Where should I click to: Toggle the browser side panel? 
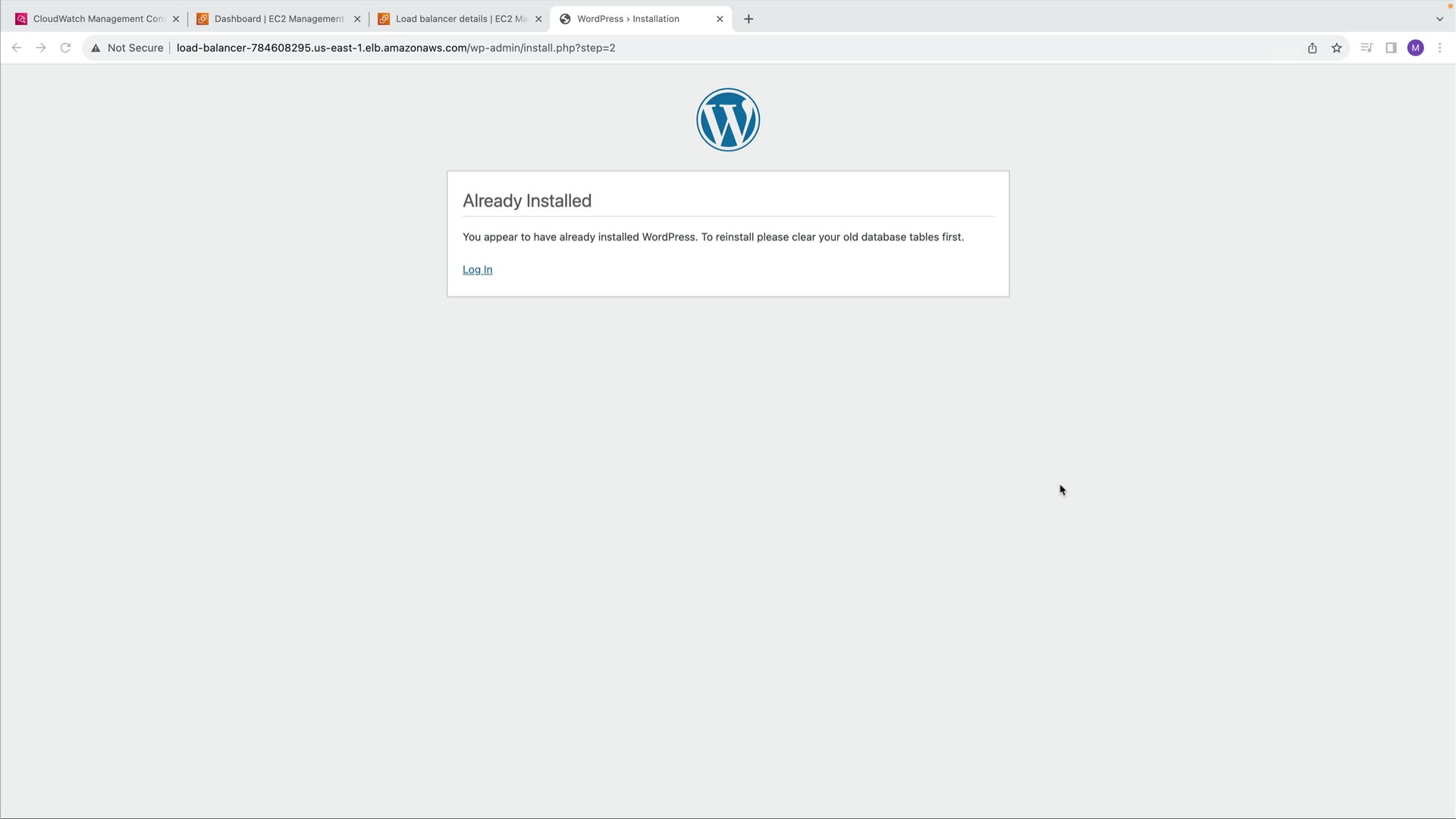point(1391,48)
